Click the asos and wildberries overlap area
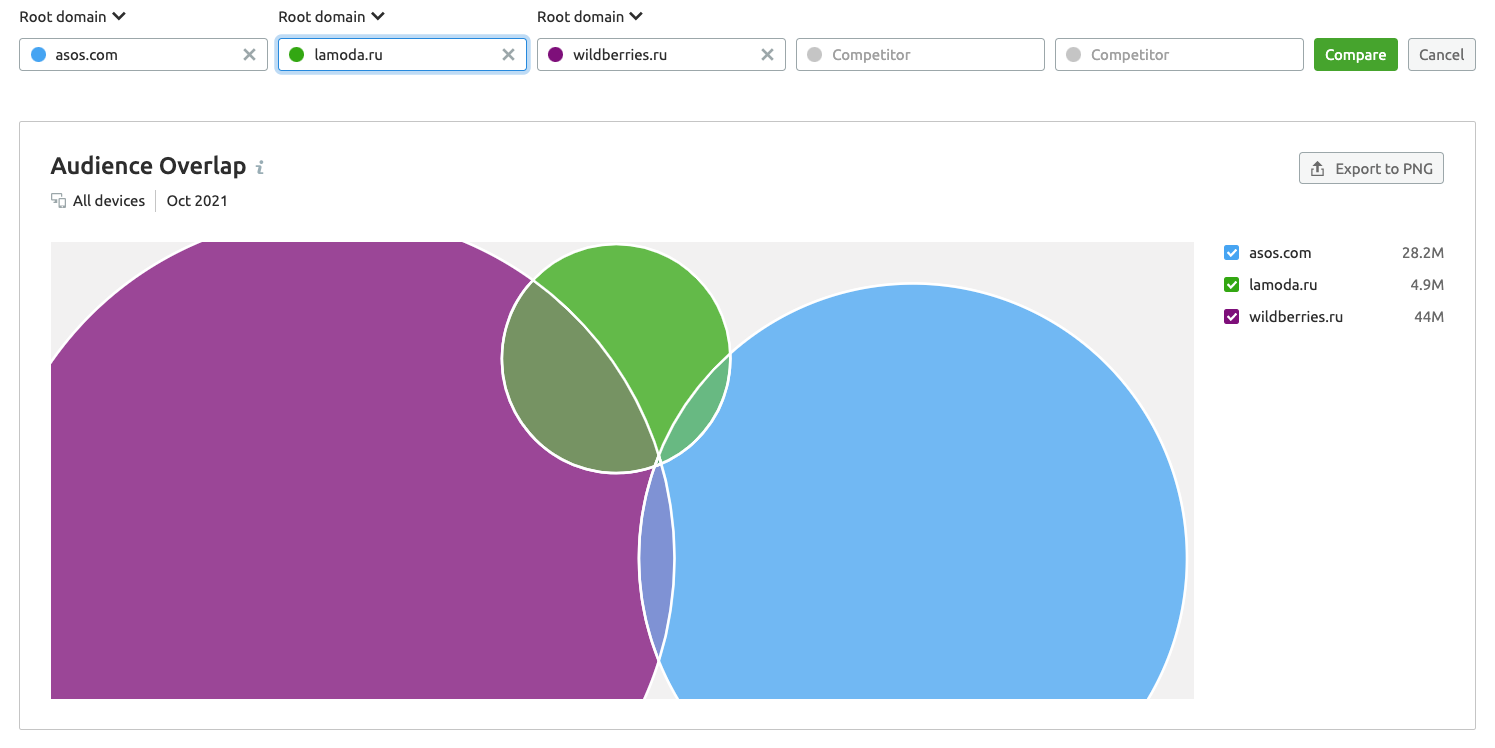This screenshot has height=748, width=1495. (657, 560)
